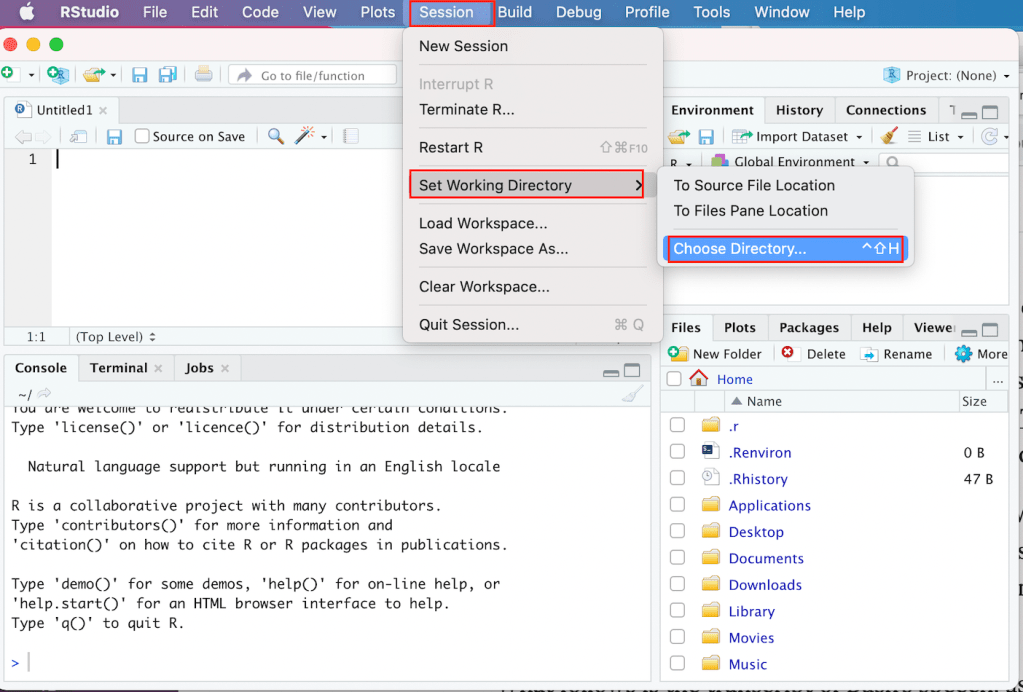
Task: Open the Downloads folder link
Action: click(x=765, y=585)
